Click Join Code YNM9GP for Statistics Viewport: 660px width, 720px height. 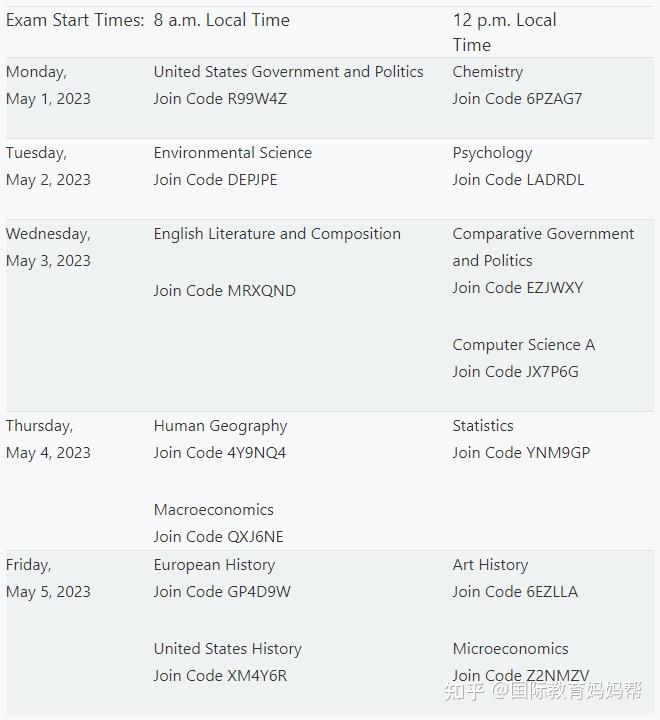[x=521, y=453]
